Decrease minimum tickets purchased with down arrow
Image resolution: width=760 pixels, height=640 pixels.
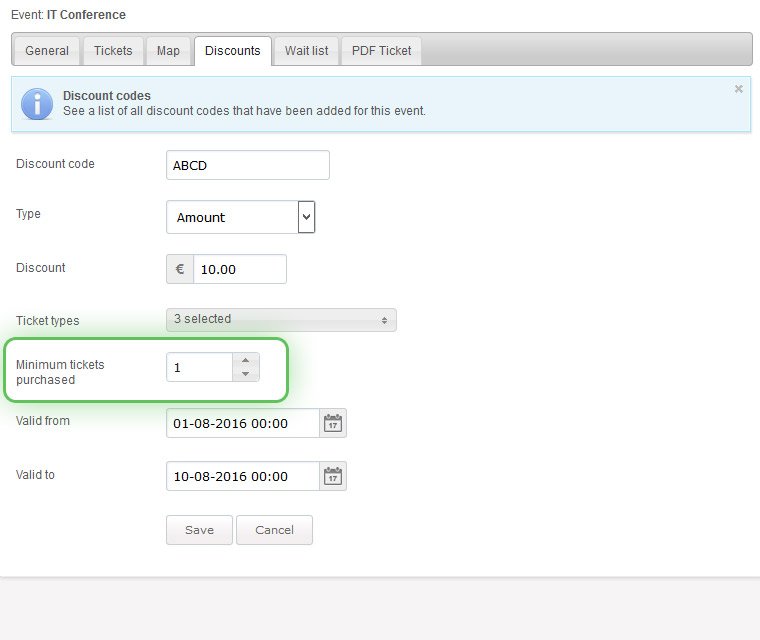click(x=246, y=374)
